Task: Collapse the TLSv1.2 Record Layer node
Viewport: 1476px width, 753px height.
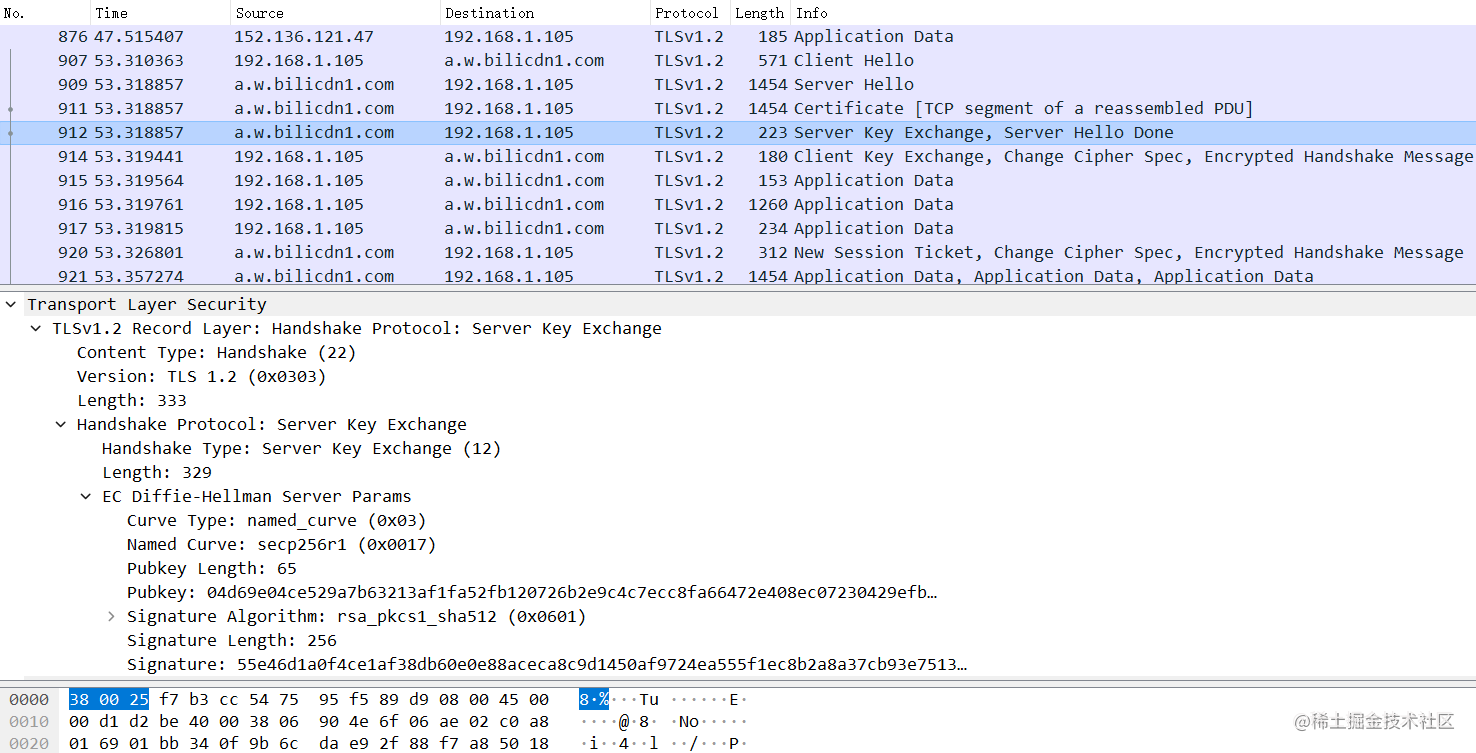Action: click(x=36, y=328)
